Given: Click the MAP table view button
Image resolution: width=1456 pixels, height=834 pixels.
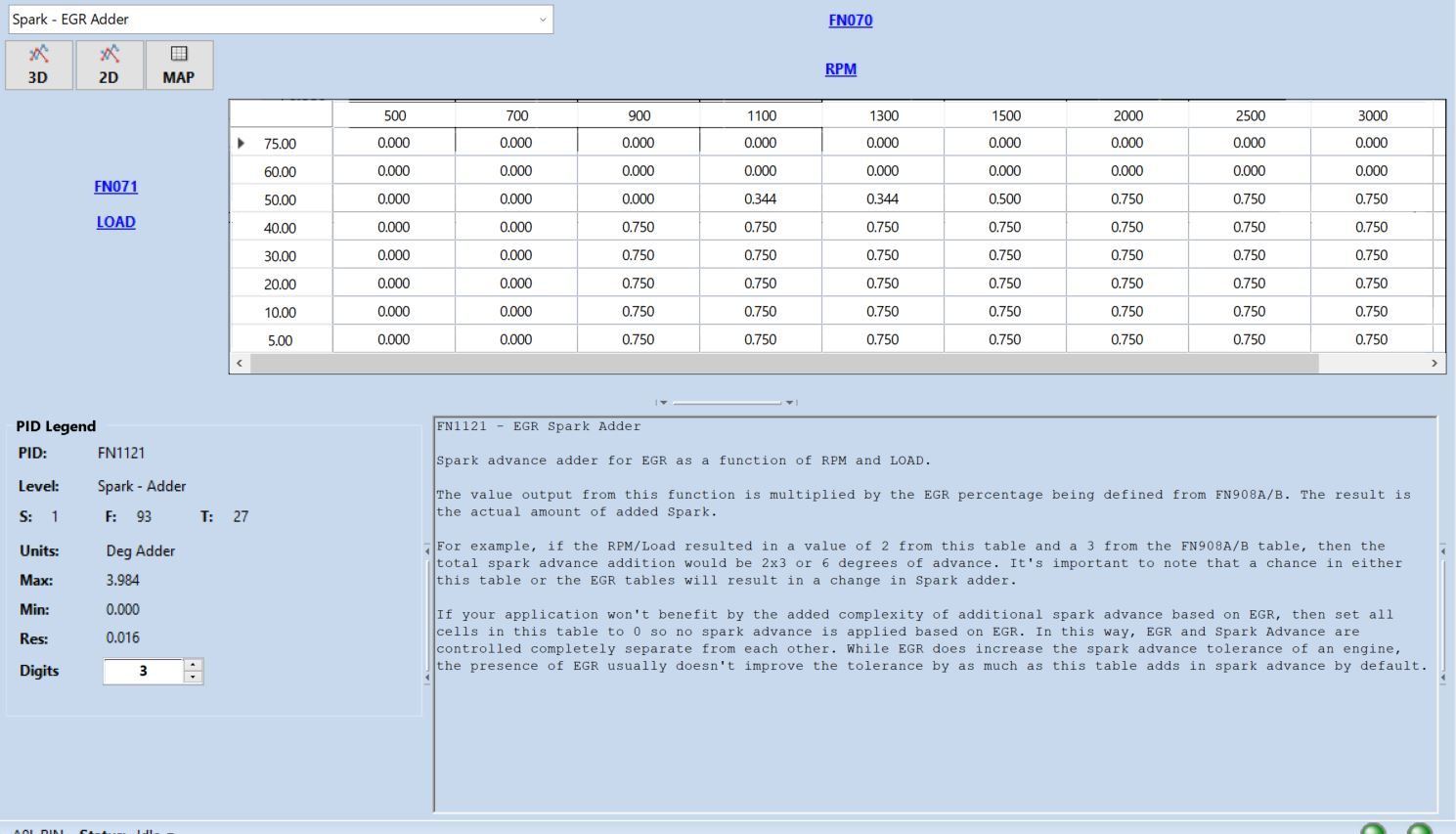Looking at the screenshot, I should point(178,66).
